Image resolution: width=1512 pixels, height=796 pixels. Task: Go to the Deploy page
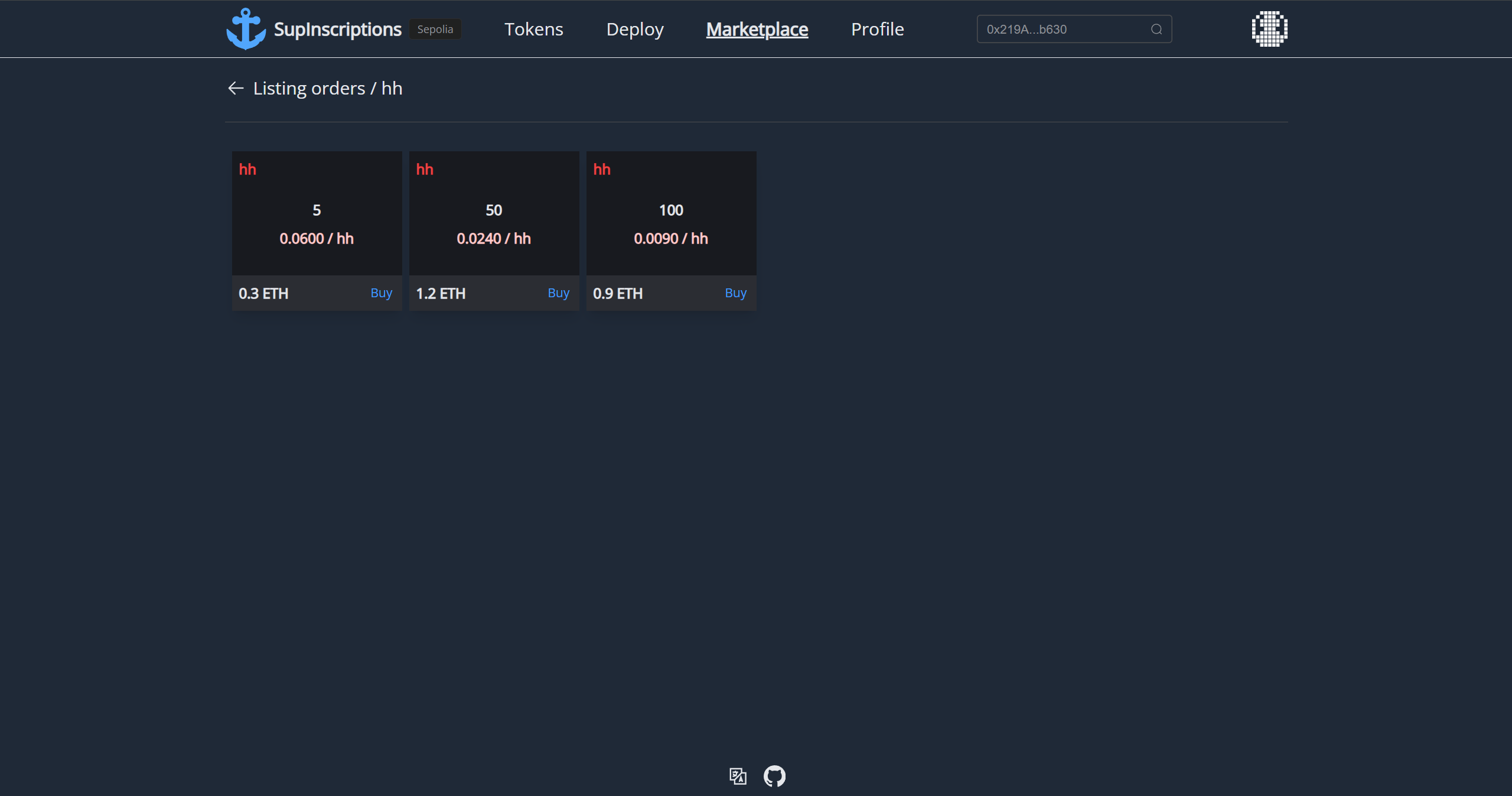635,30
